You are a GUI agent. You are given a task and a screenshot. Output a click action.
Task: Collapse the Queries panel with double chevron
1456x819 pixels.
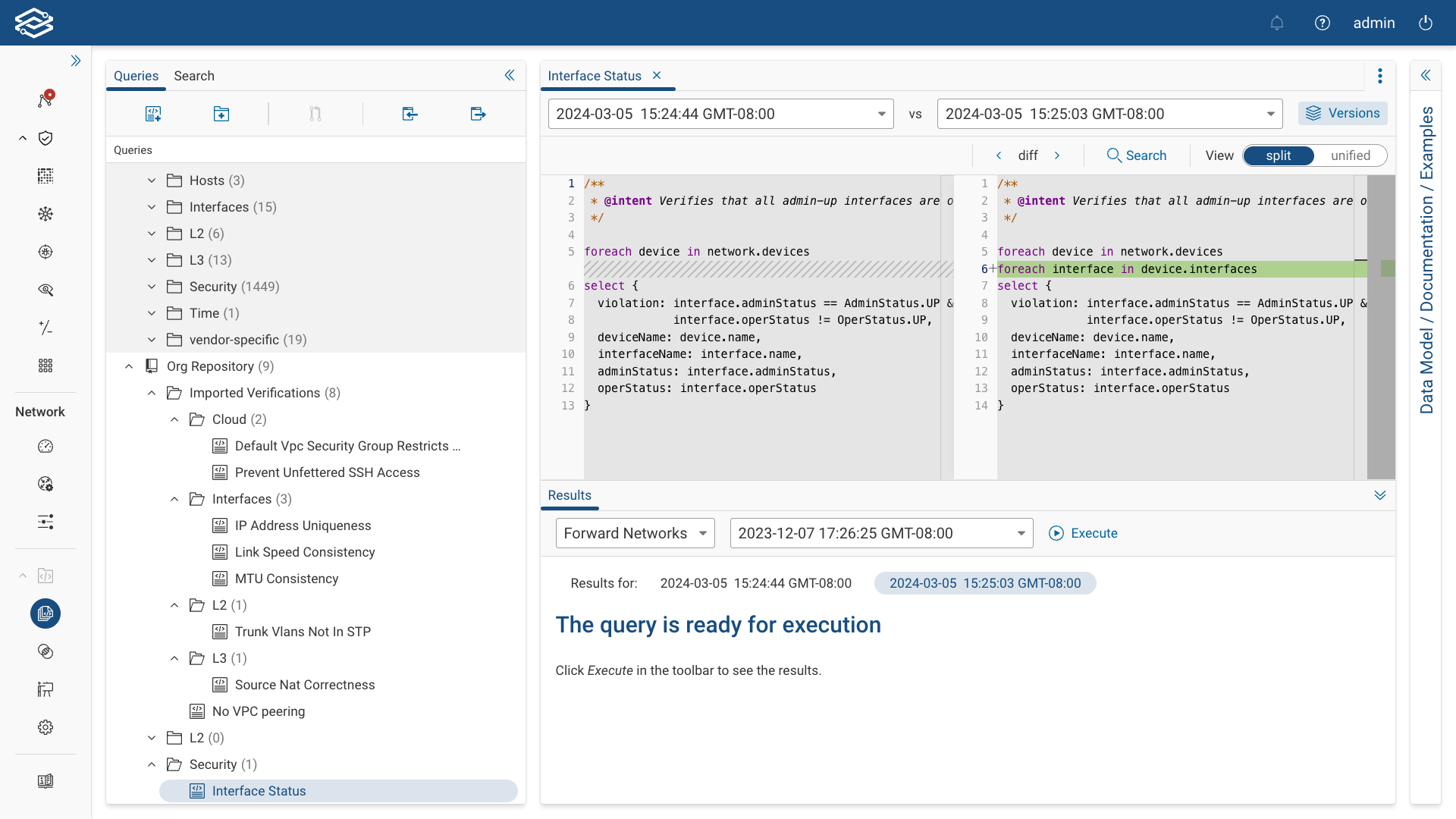510,75
